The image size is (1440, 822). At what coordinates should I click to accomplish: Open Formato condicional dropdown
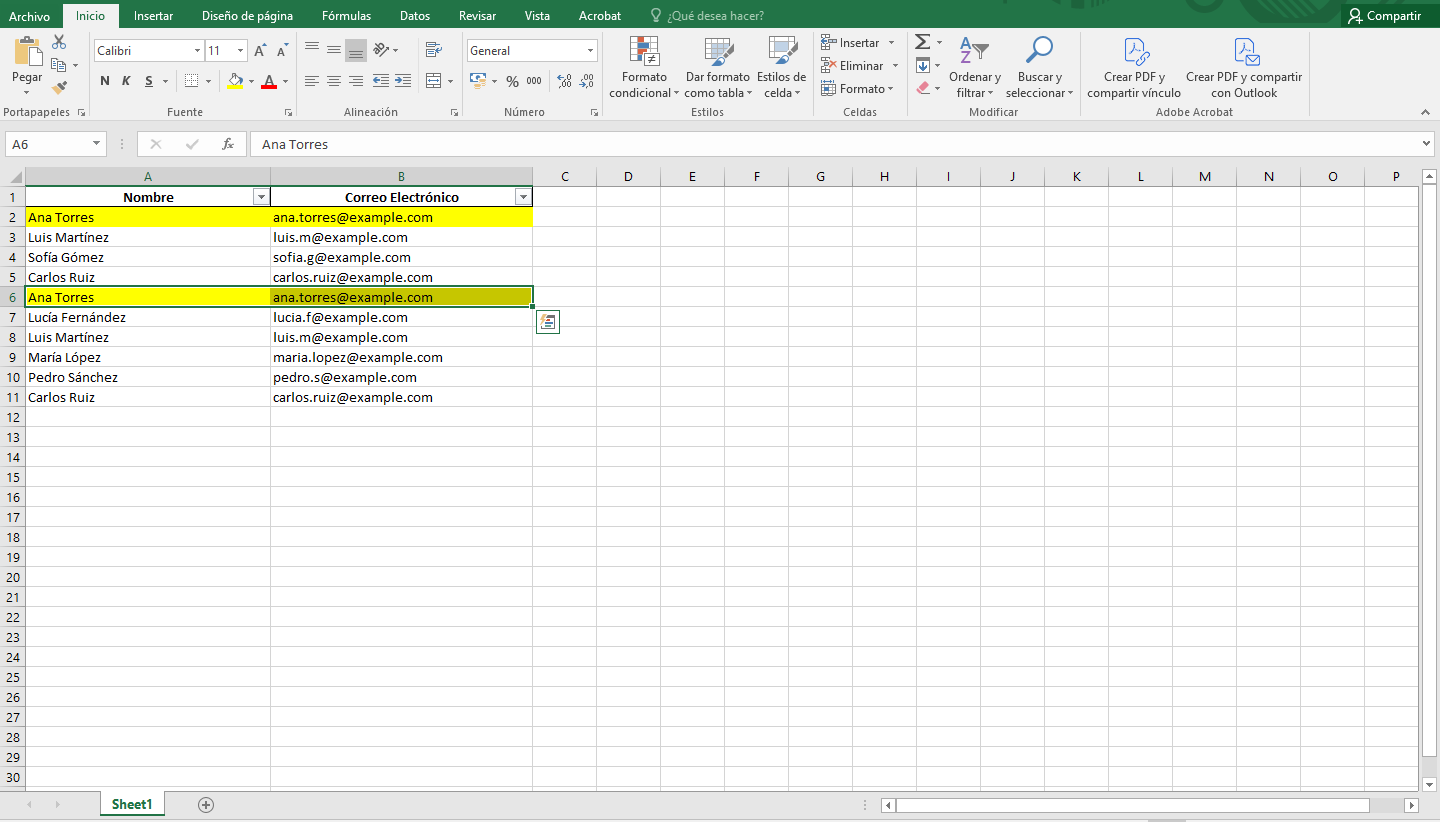tap(644, 68)
